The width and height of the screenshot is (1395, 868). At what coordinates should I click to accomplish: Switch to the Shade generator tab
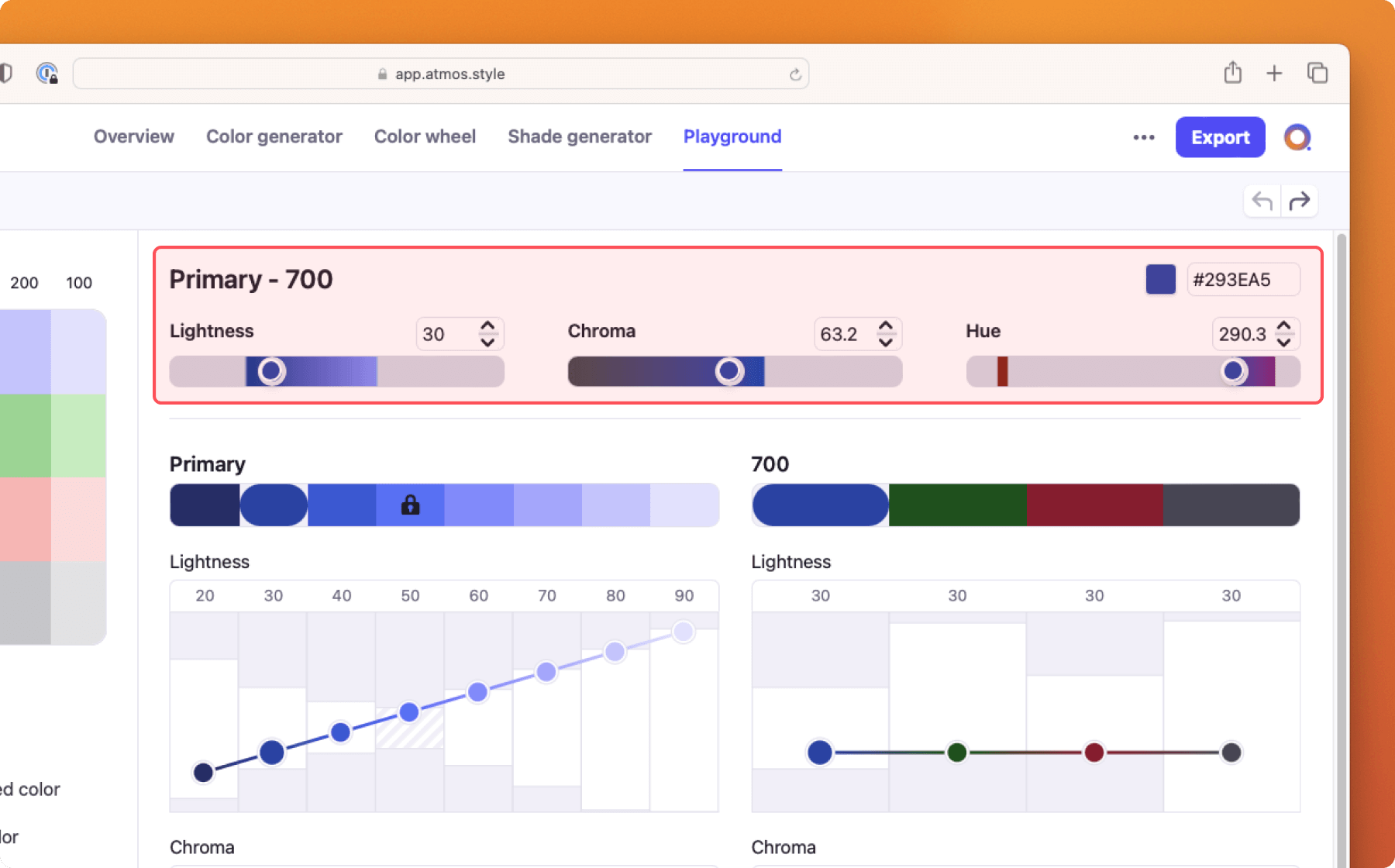tap(579, 136)
